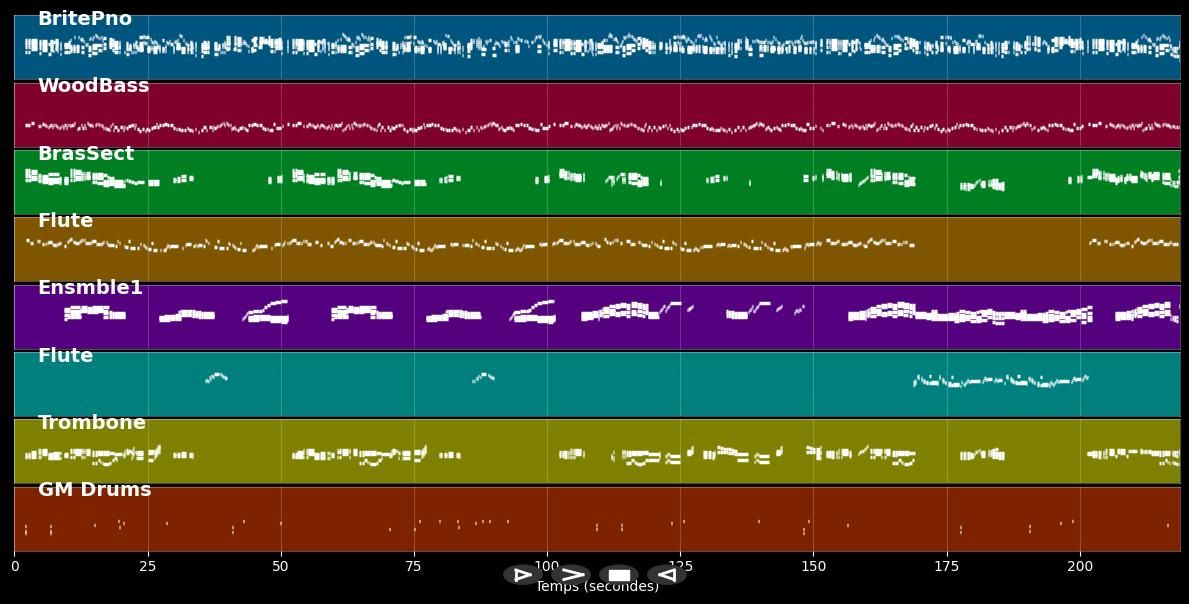Viewport: 1189px width, 604px height.
Task: Click the Trombone track label
Action: pyautogui.click(x=91, y=423)
